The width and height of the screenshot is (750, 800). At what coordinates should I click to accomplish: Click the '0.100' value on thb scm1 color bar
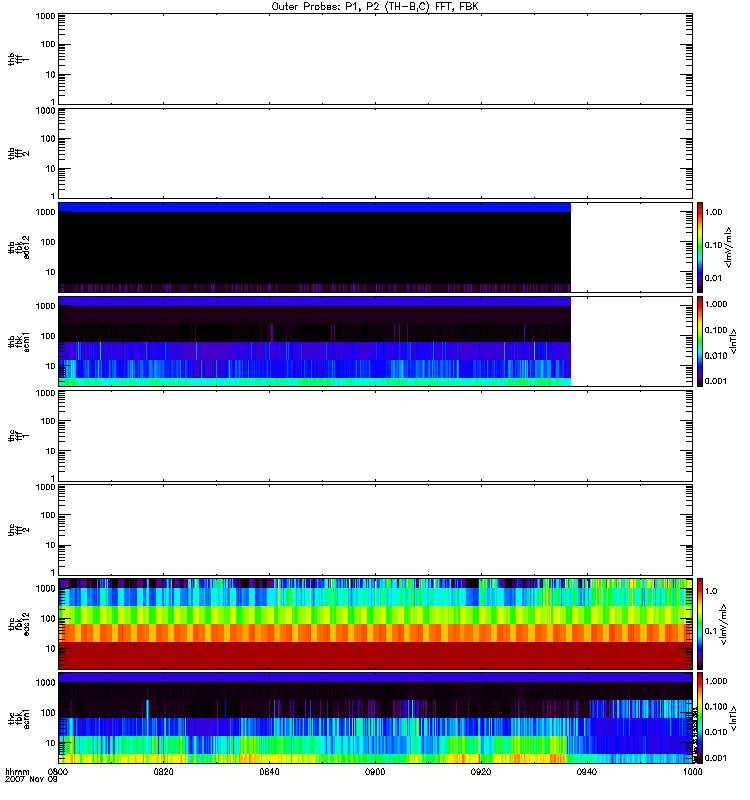click(x=716, y=330)
